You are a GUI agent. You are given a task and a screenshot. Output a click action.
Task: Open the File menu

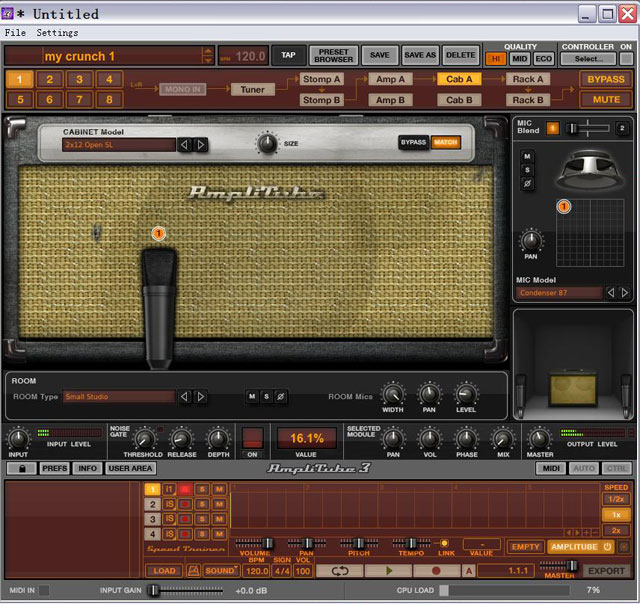[15, 33]
